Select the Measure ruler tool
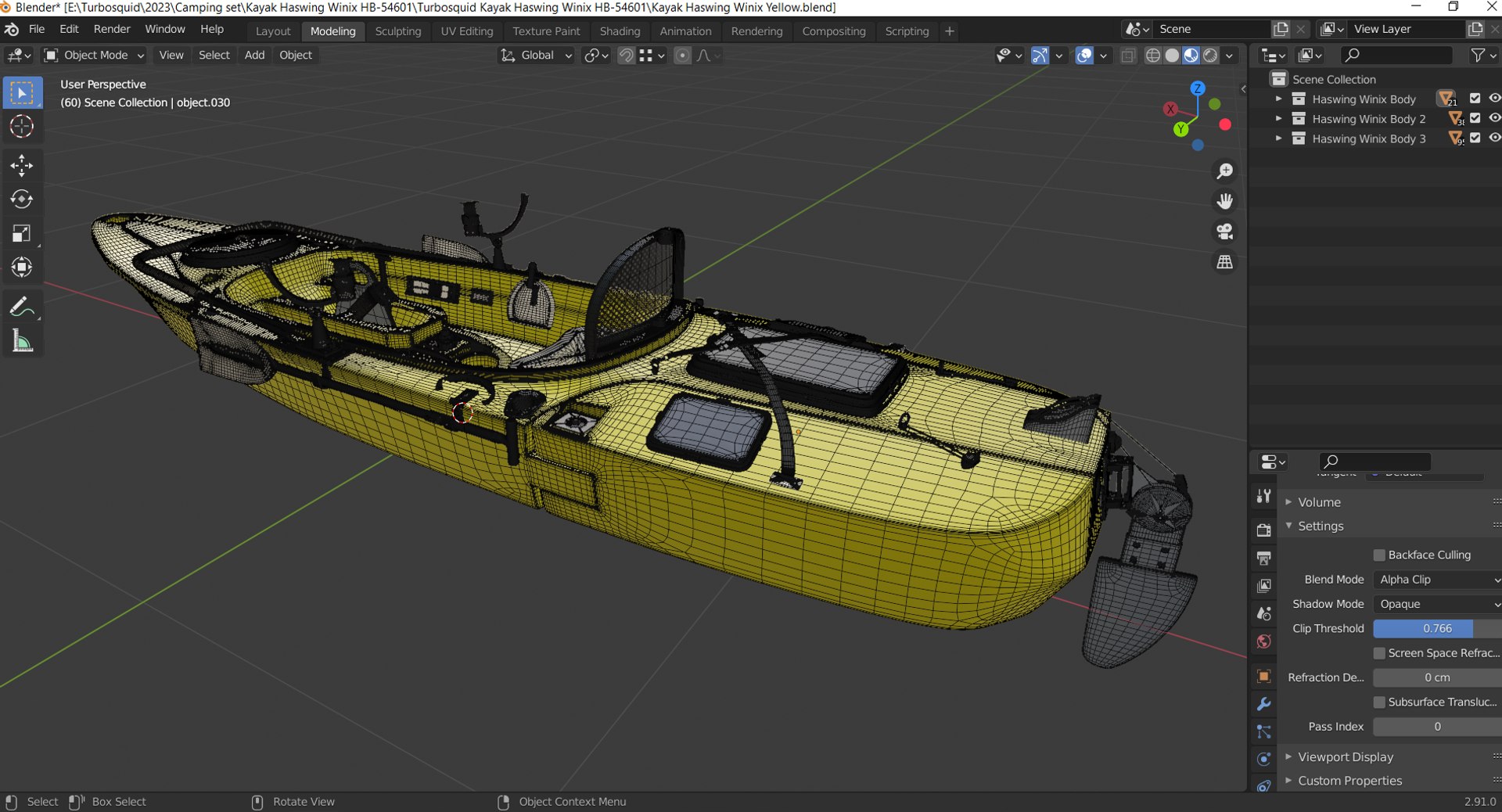The width and height of the screenshot is (1502, 812). click(21, 341)
